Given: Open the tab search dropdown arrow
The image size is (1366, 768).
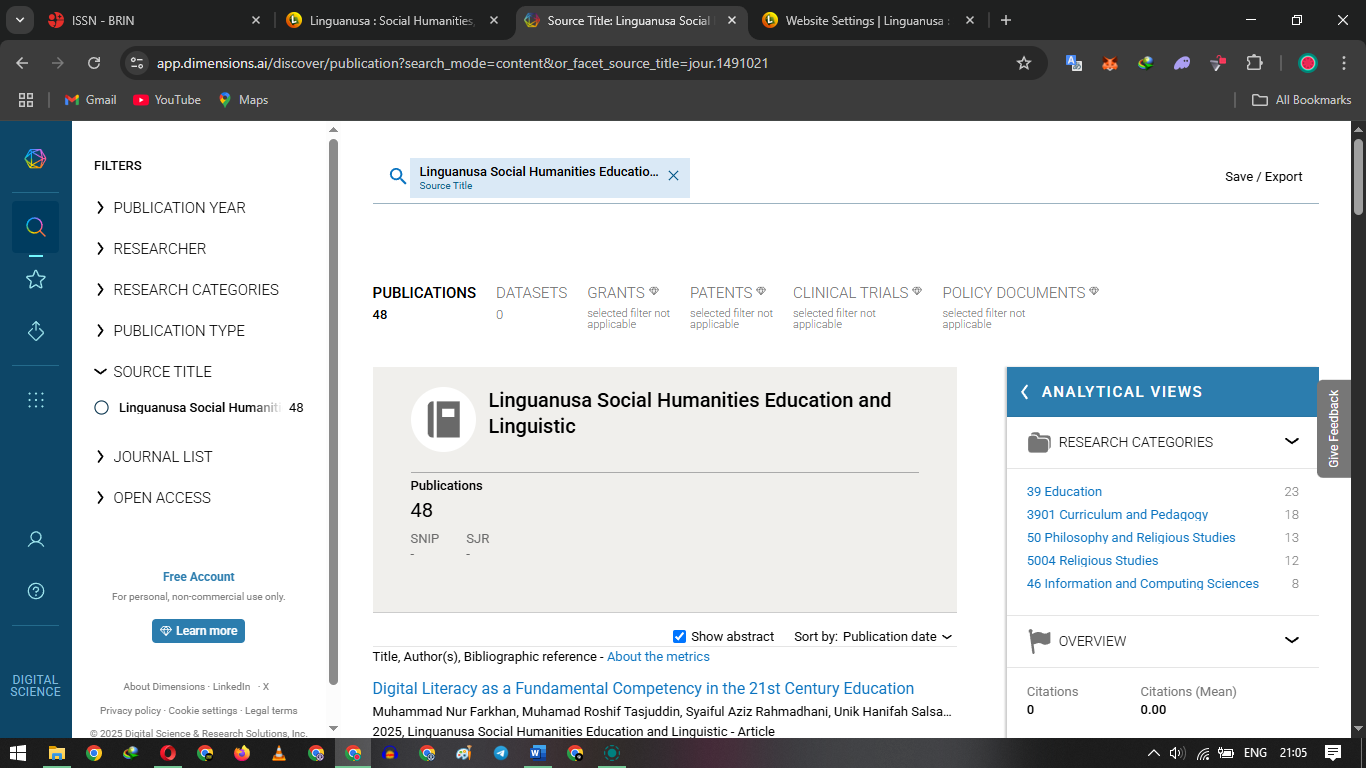Looking at the screenshot, I should pyautogui.click(x=19, y=20).
